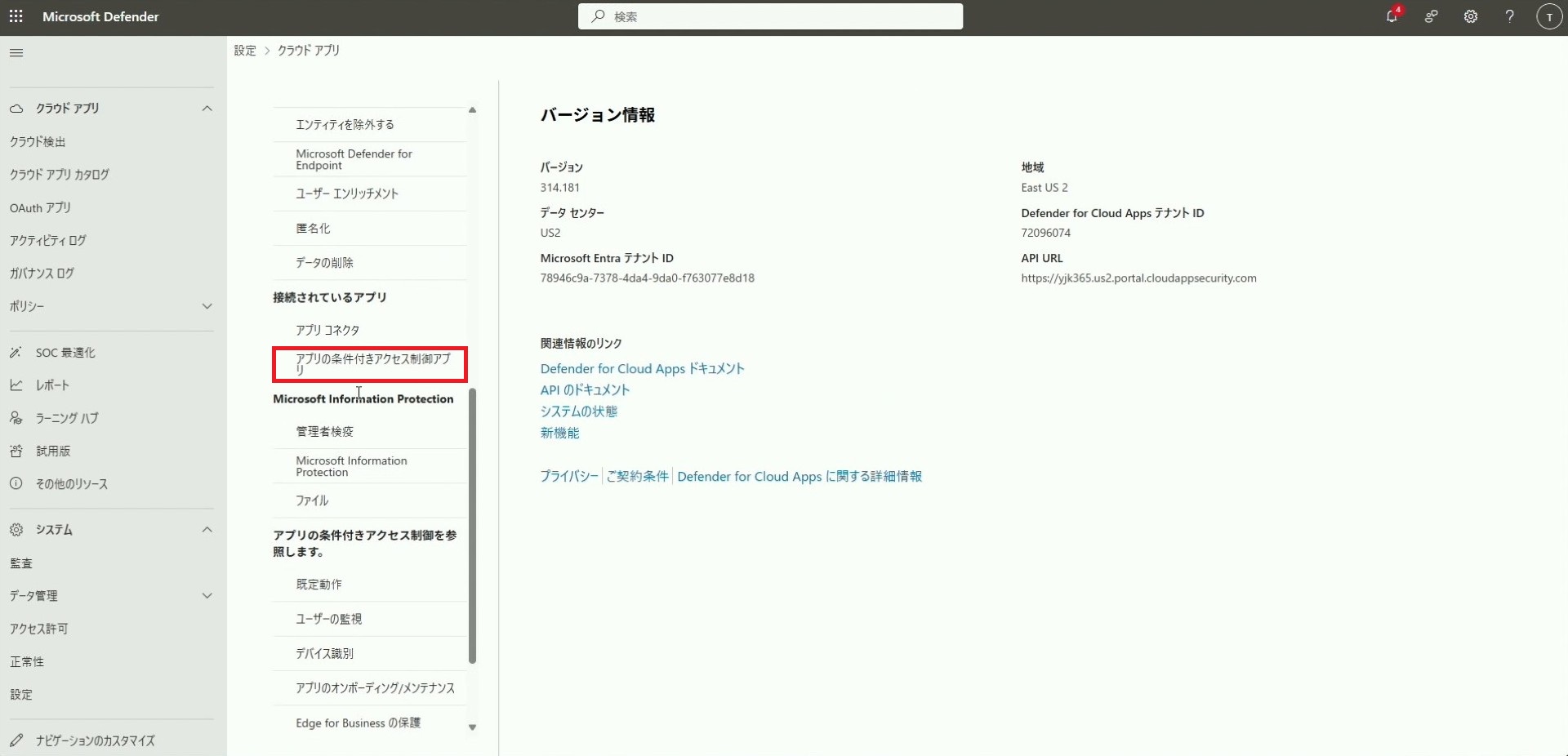The width and height of the screenshot is (1568, 756).
Task: Click the 検索 search box
Action: click(770, 16)
